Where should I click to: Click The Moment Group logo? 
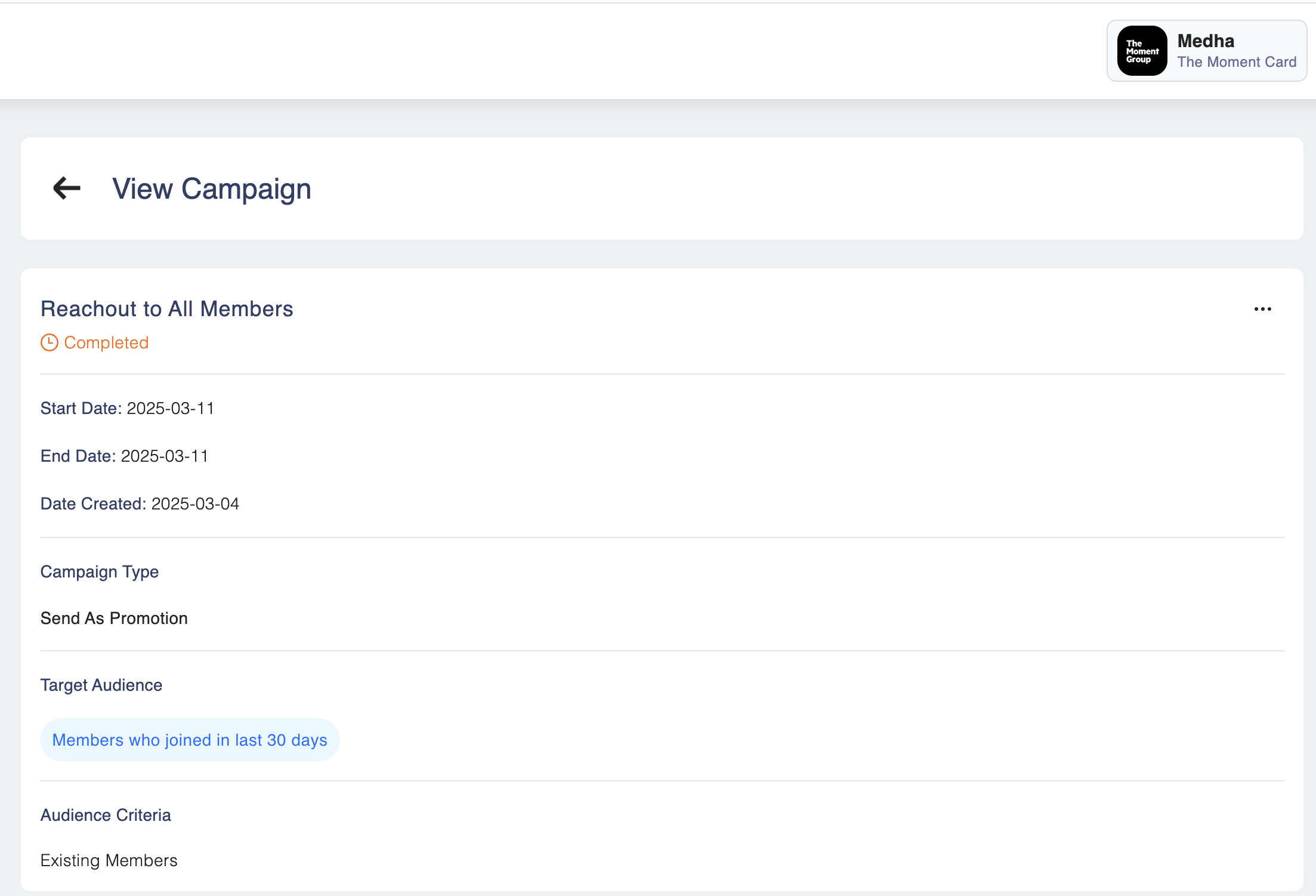[x=1142, y=51]
